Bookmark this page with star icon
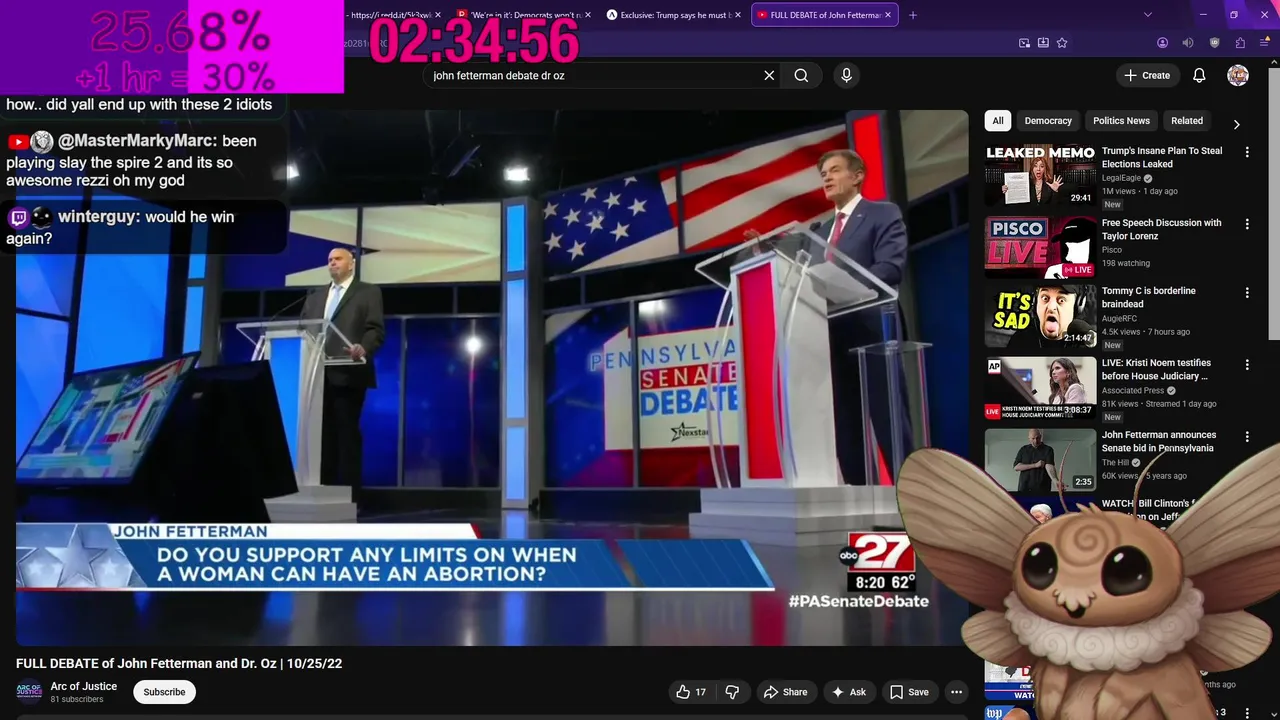Screen dimensions: 1280x720 [x=1062, y=43]
